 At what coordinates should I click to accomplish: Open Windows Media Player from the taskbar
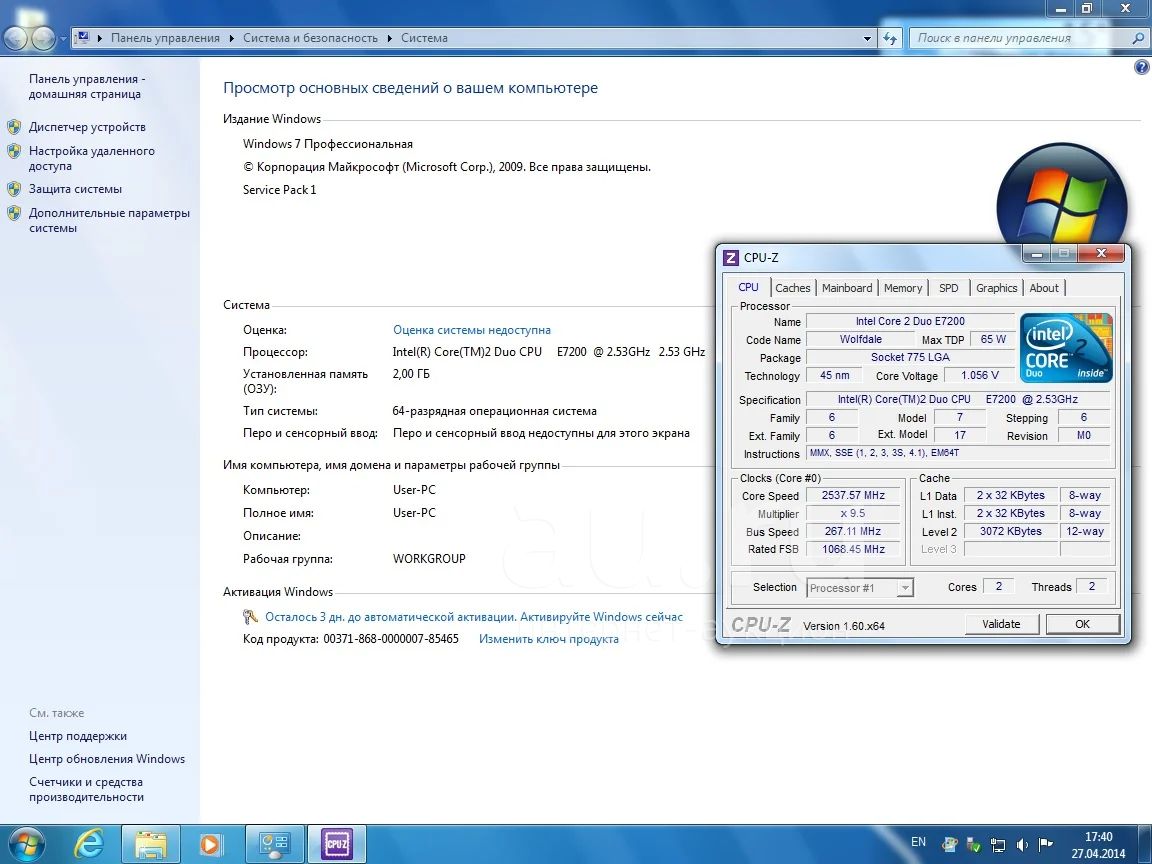click(x=209, y=844)
